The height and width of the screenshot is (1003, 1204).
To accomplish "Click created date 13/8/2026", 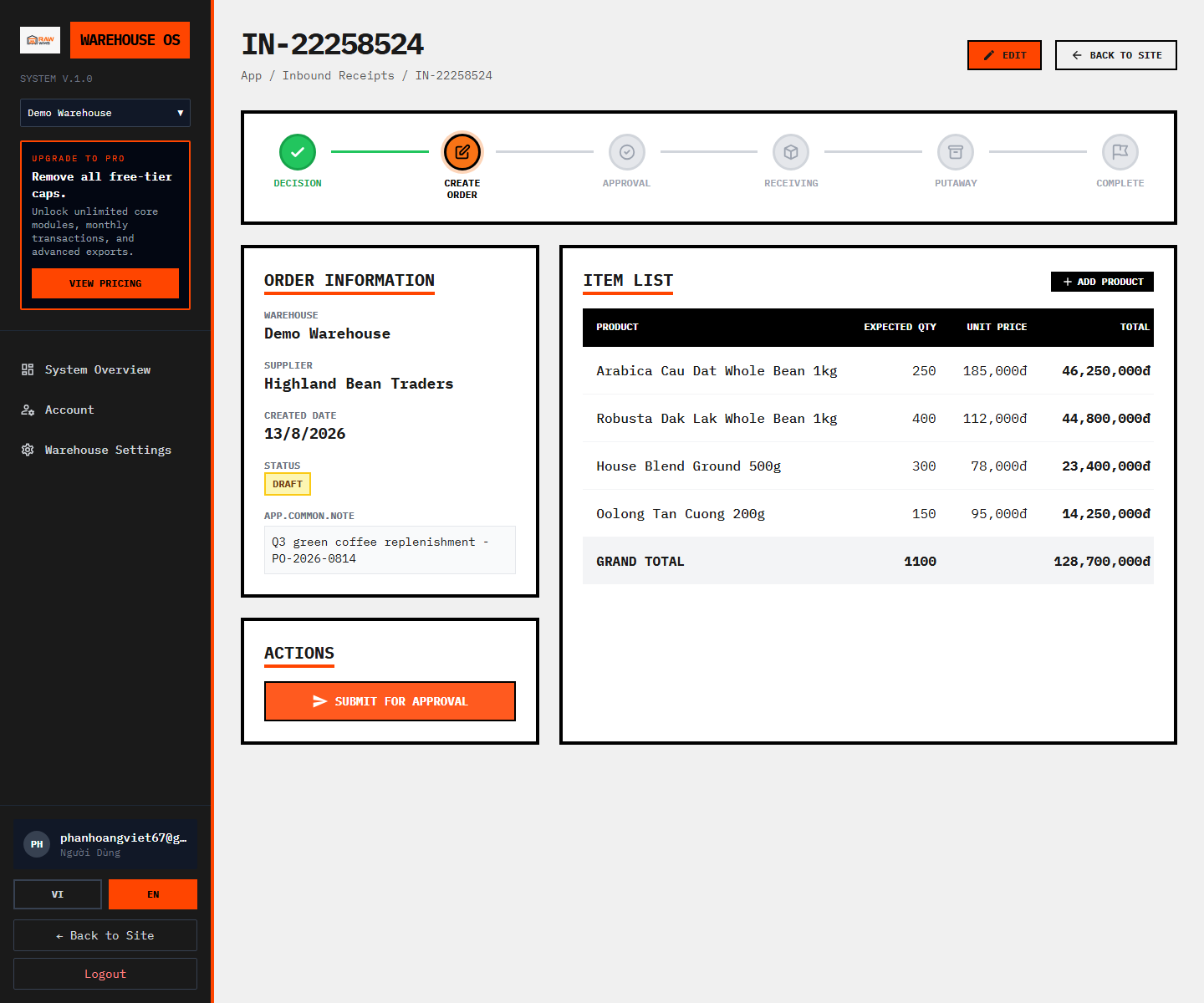I will [305, 434].
